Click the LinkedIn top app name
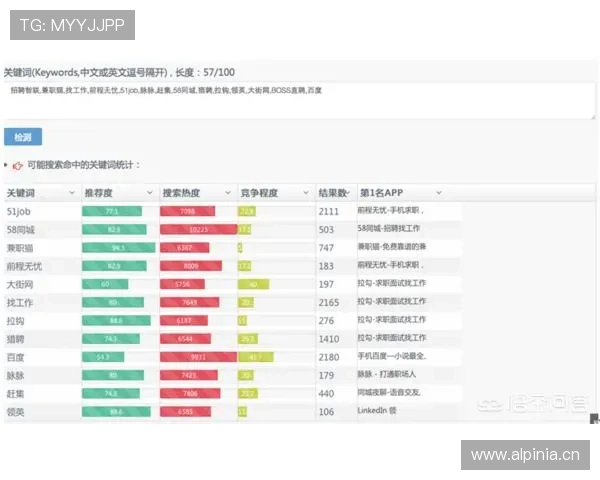600x480 pixels. coord(377,410)
